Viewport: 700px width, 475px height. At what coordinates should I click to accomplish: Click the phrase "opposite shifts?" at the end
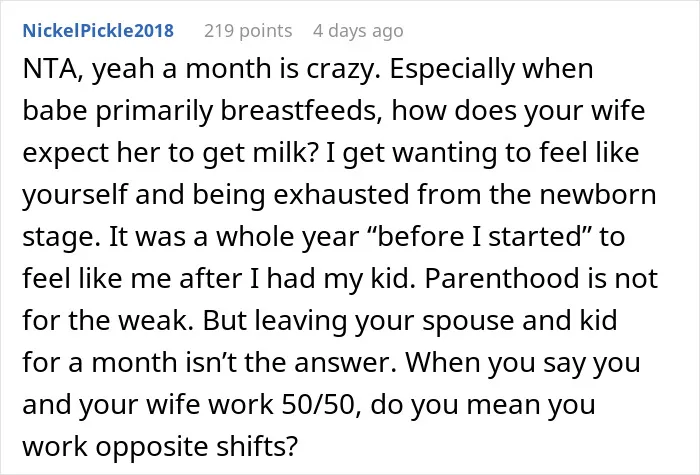click(x=197, y=446)
